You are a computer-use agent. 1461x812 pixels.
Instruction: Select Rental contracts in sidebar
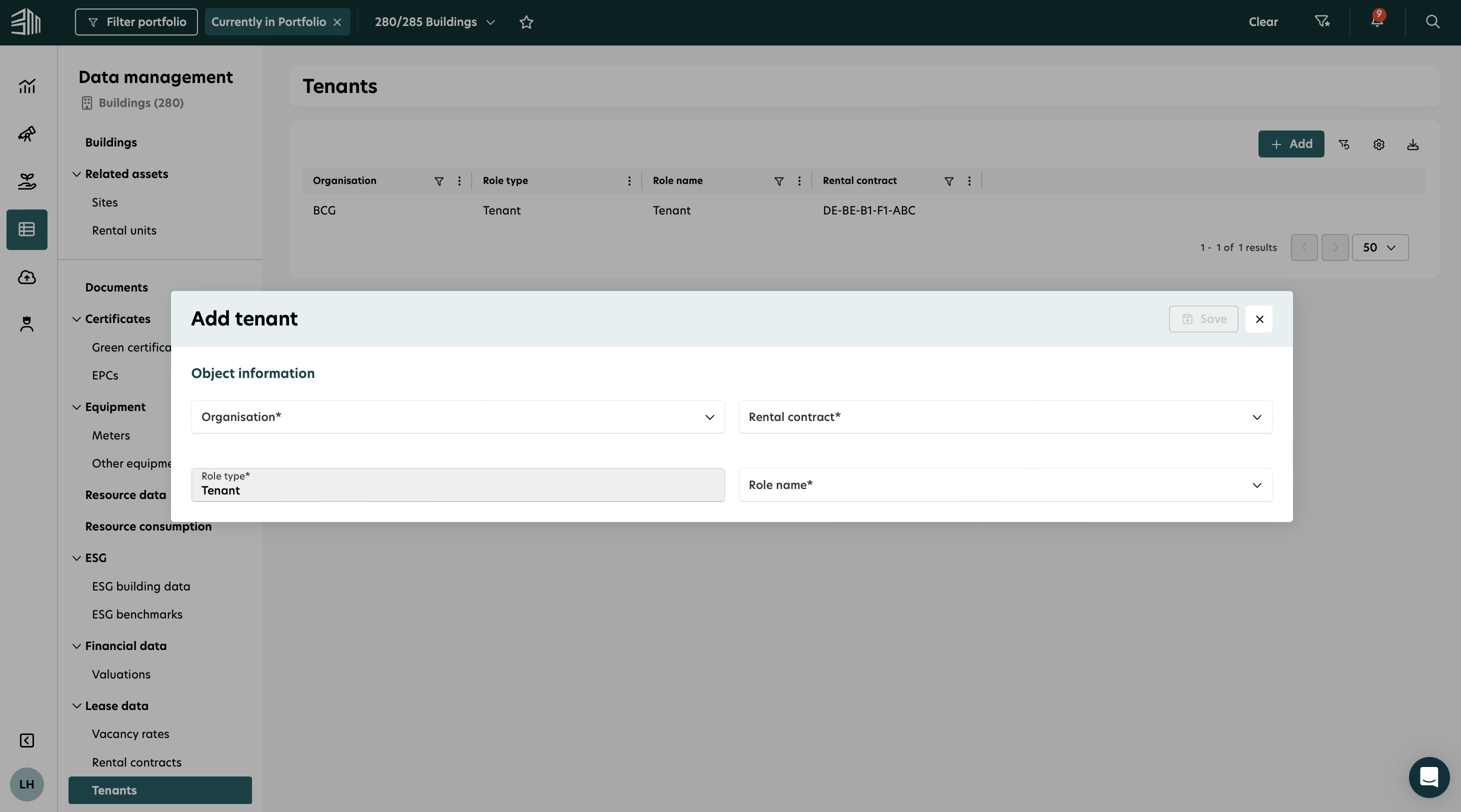coord(136,762)
